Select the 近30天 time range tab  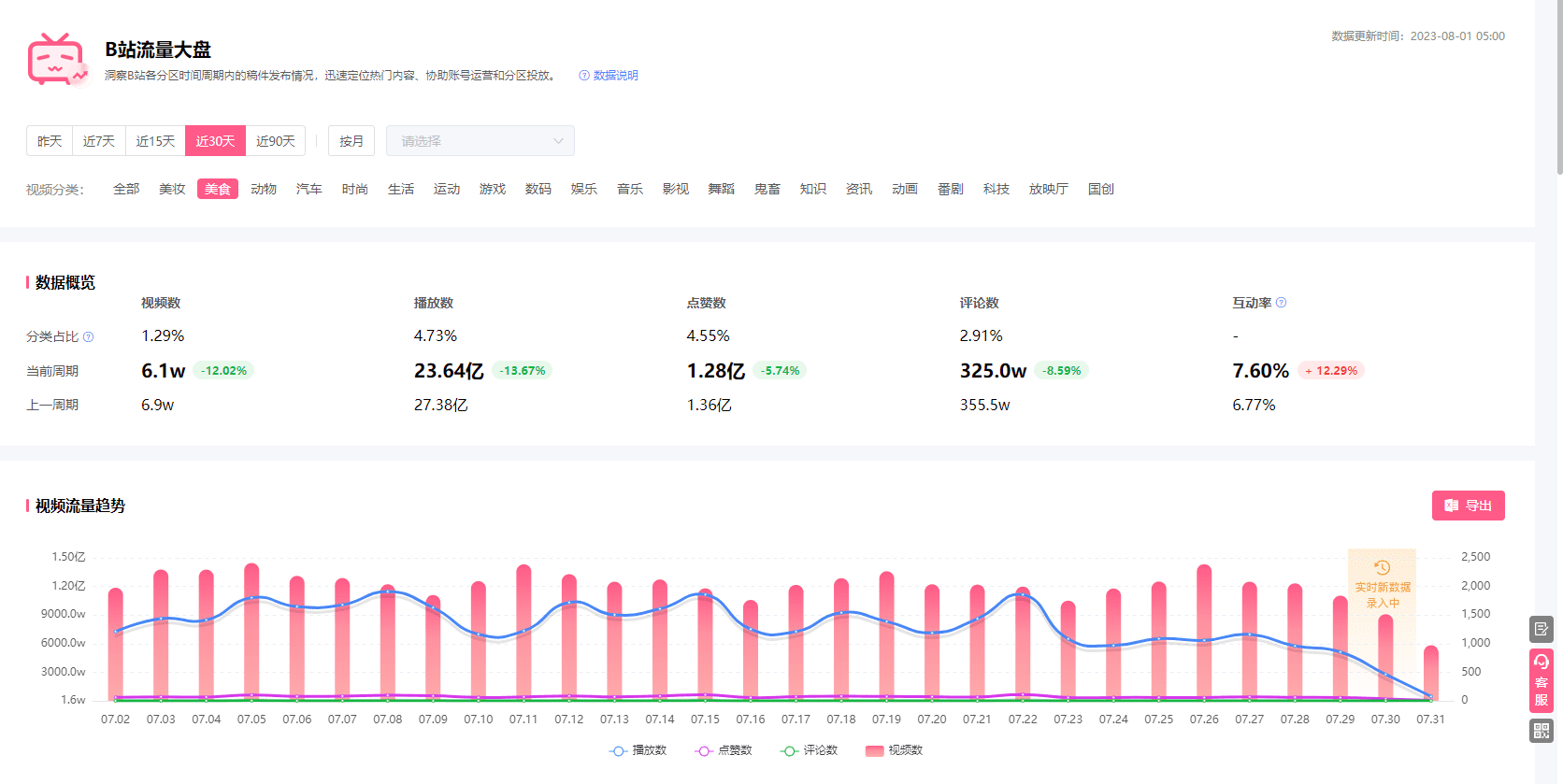pyautogui.click(x=215, y=141)
